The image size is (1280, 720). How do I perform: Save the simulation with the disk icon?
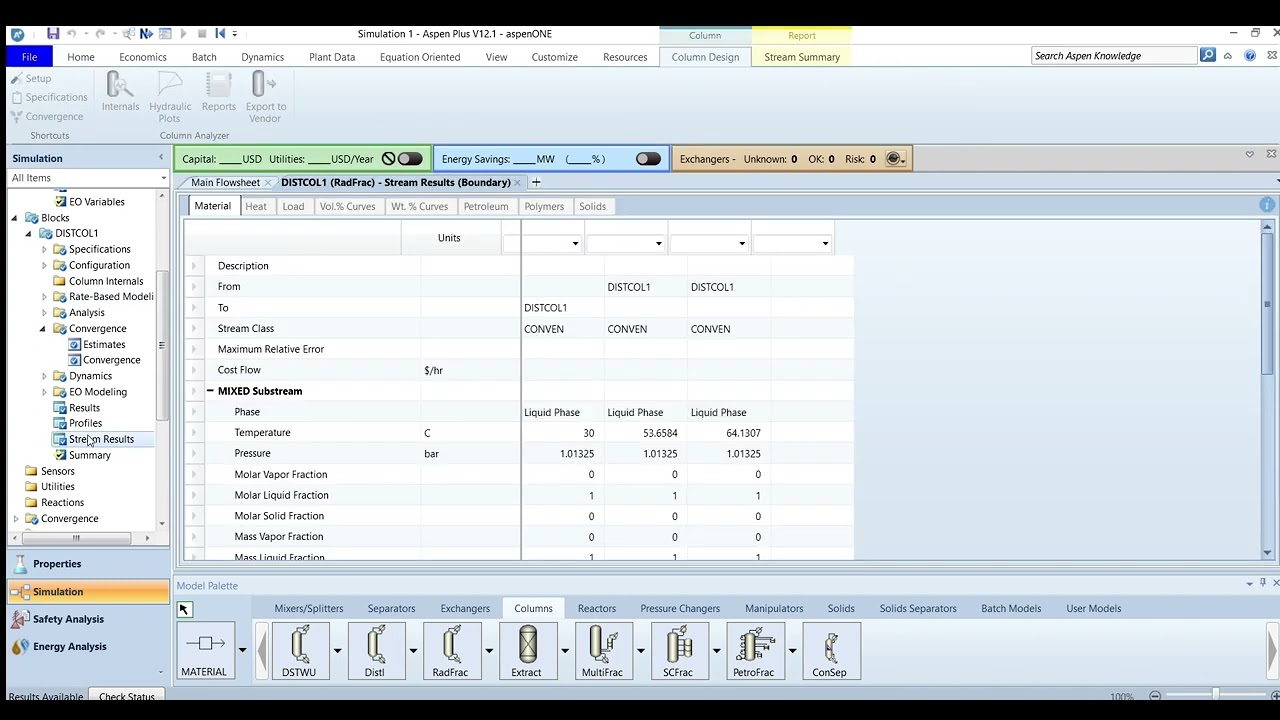point(53,34)
